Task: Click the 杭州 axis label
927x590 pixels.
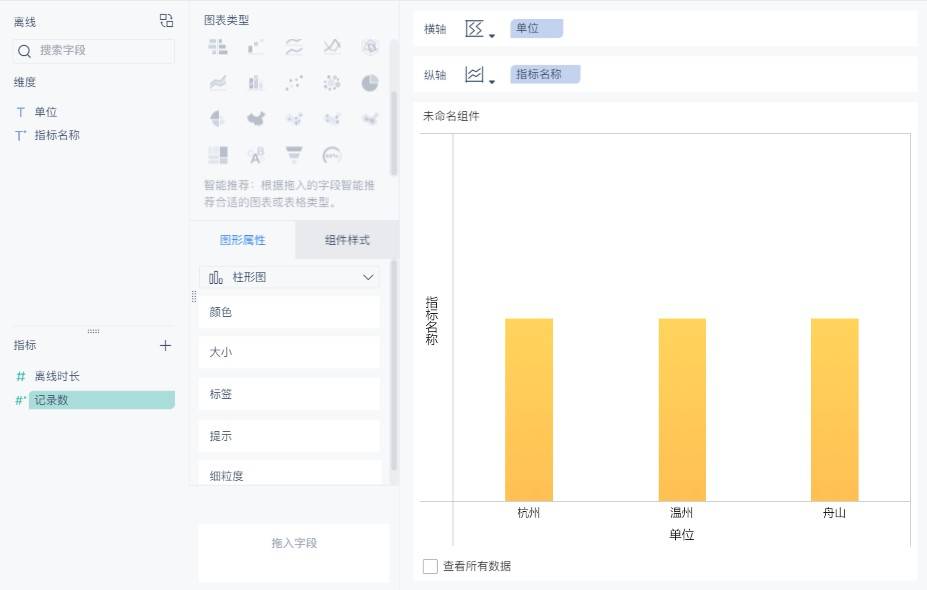Action: pos(529,513)
